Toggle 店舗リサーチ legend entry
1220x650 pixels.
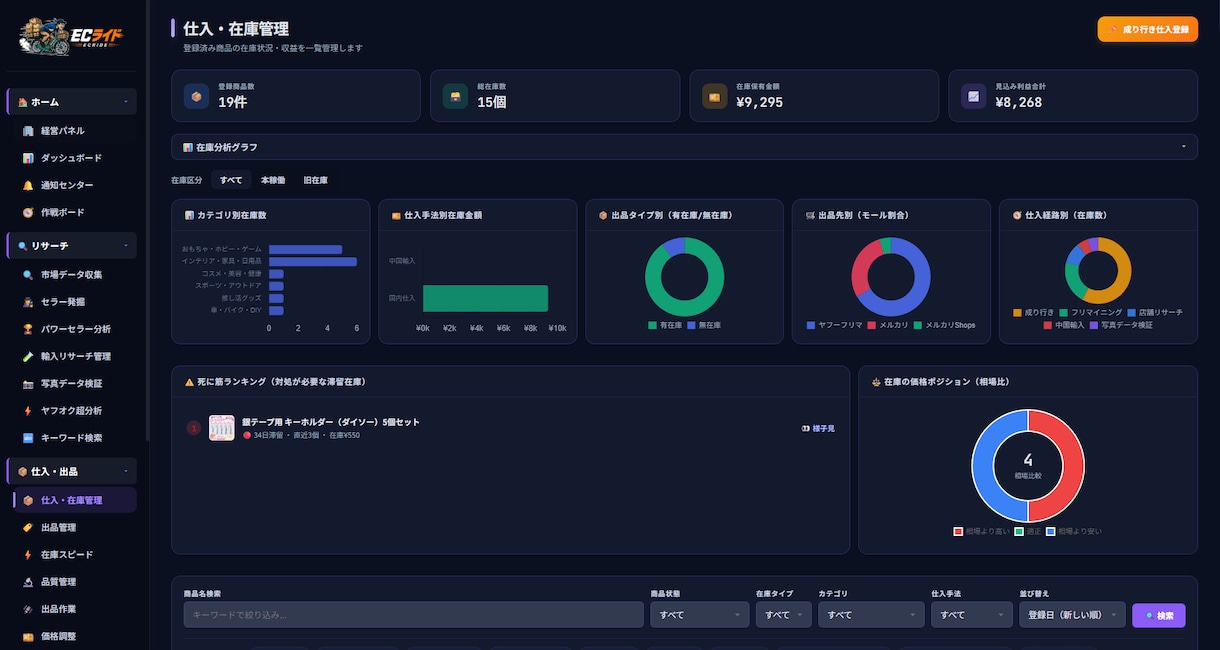[x=1154, y=312]
